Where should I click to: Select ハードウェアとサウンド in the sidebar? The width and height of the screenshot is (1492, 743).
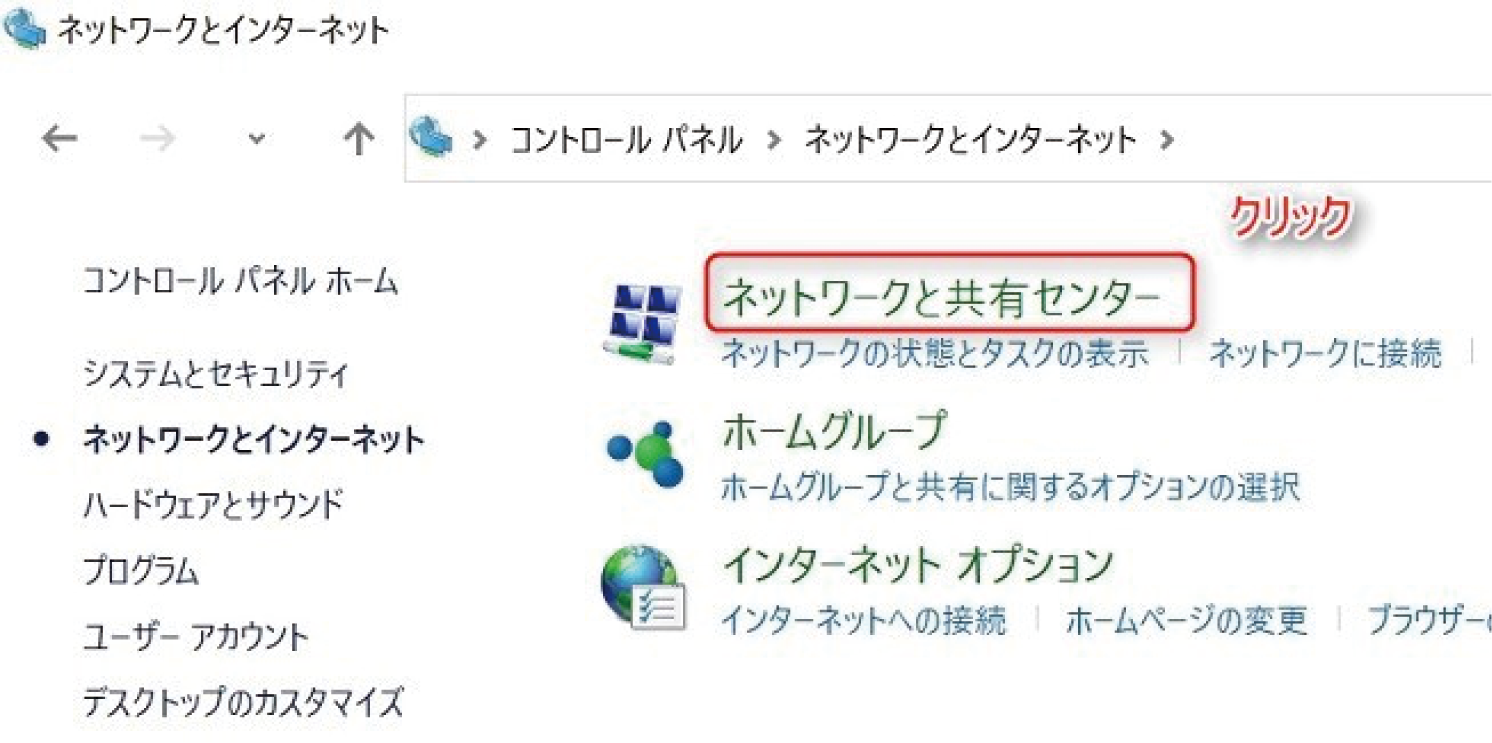(213, 504)
